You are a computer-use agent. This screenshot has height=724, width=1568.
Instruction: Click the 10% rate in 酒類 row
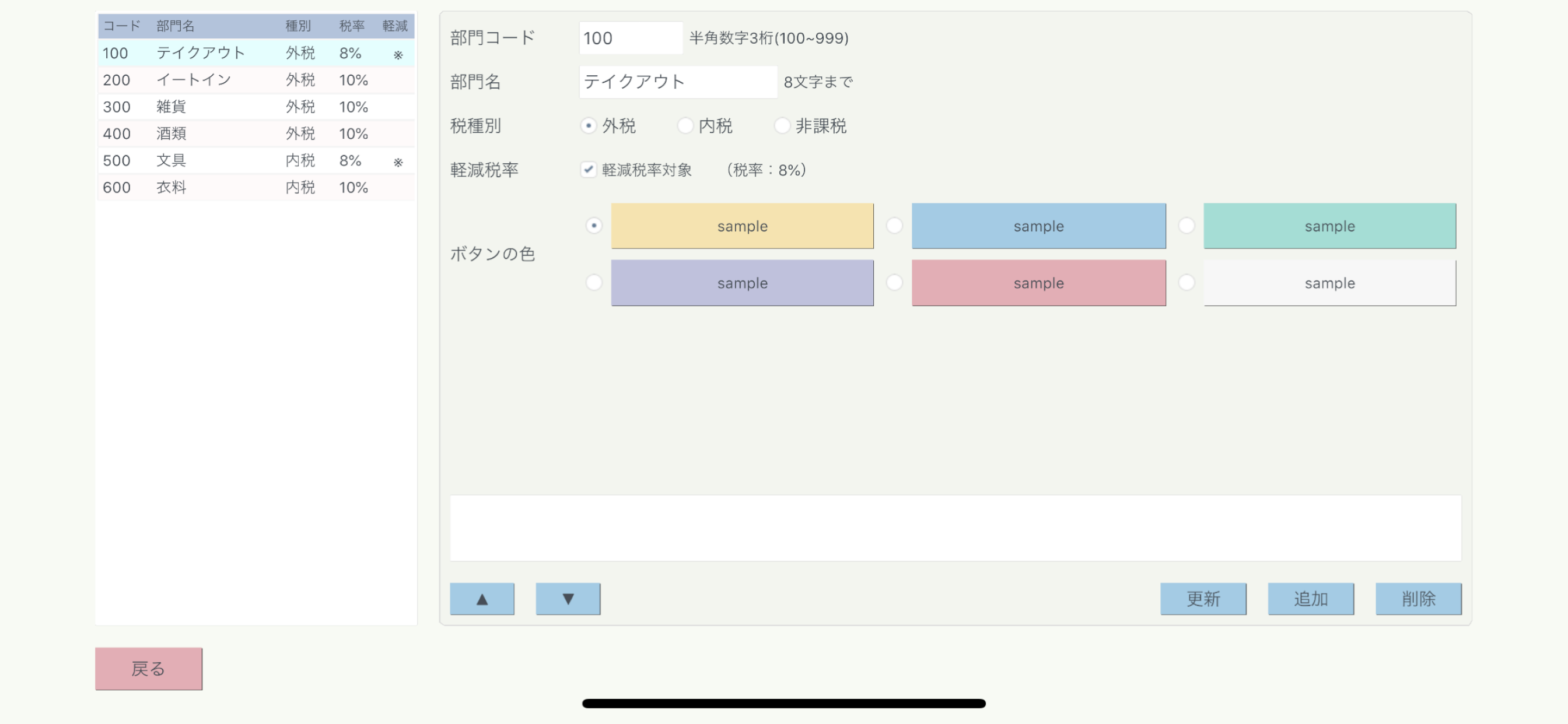pyautogui.click(x=353, y=133)
